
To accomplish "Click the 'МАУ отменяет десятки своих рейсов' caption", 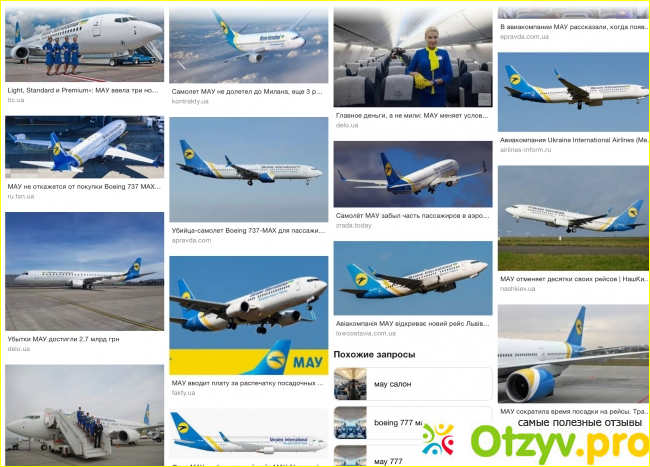I will (x=574, y=279).
